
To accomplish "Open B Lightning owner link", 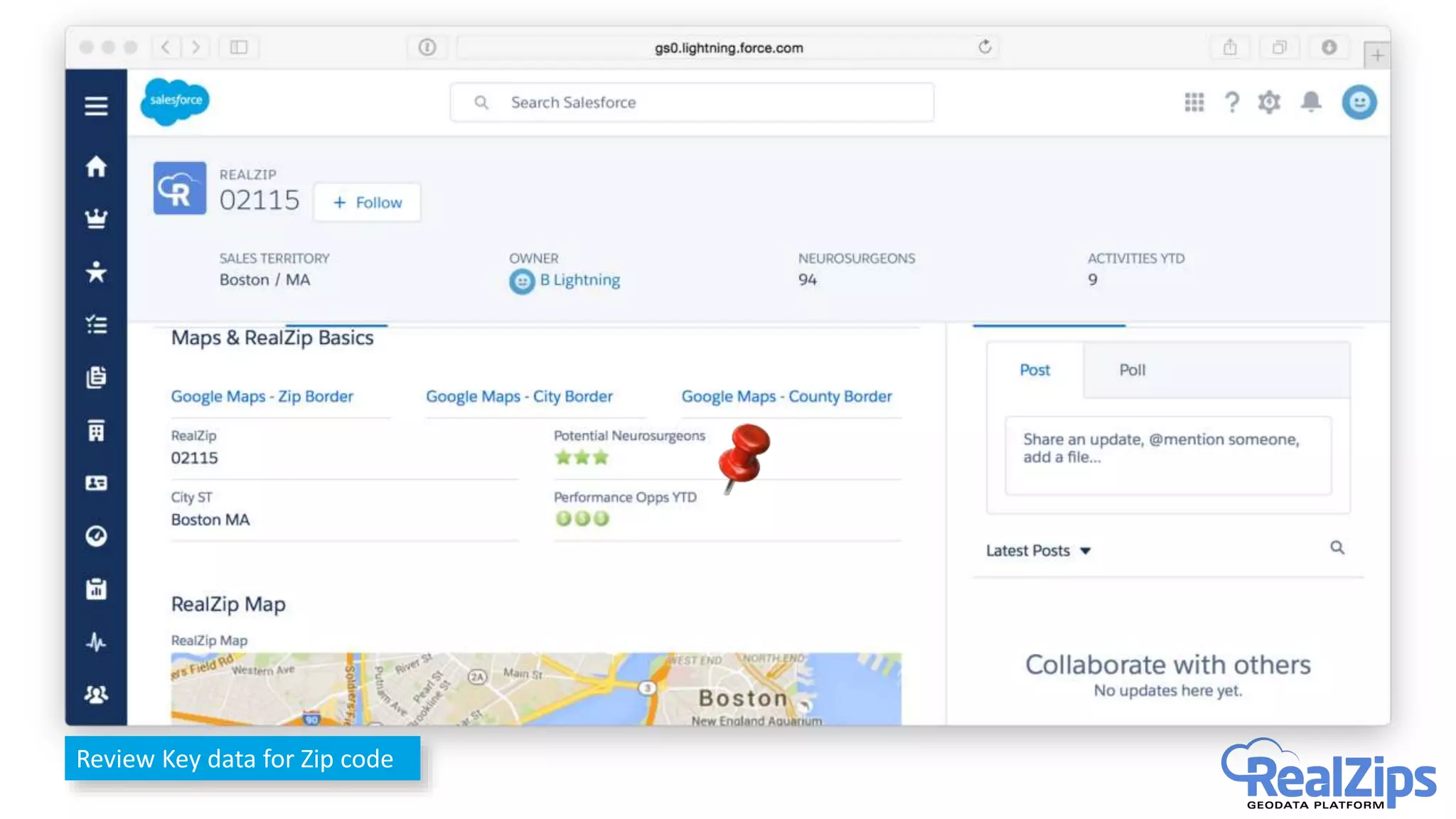I will [580, 280].
